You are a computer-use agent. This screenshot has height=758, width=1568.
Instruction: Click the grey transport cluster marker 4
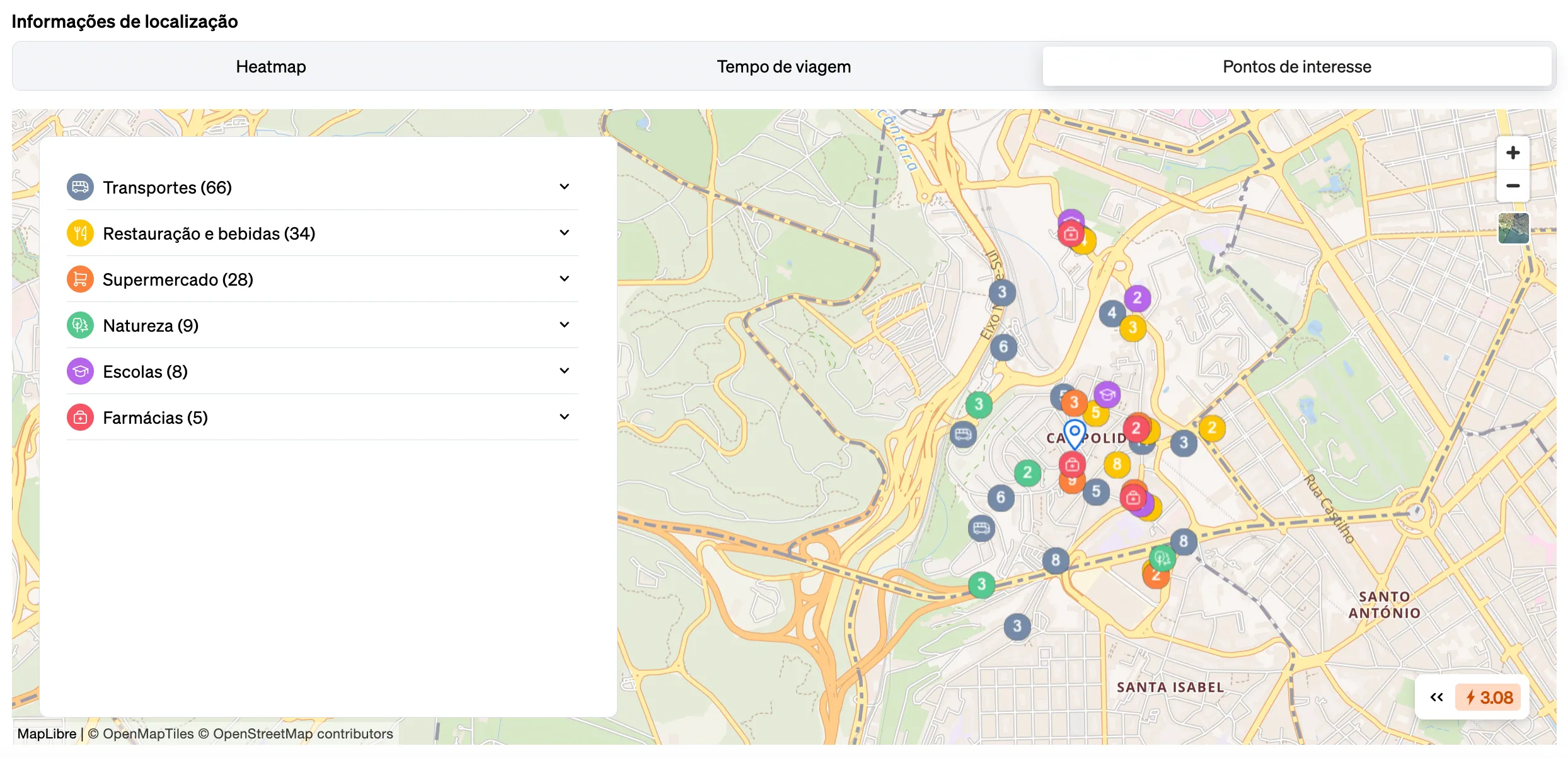1112,313
